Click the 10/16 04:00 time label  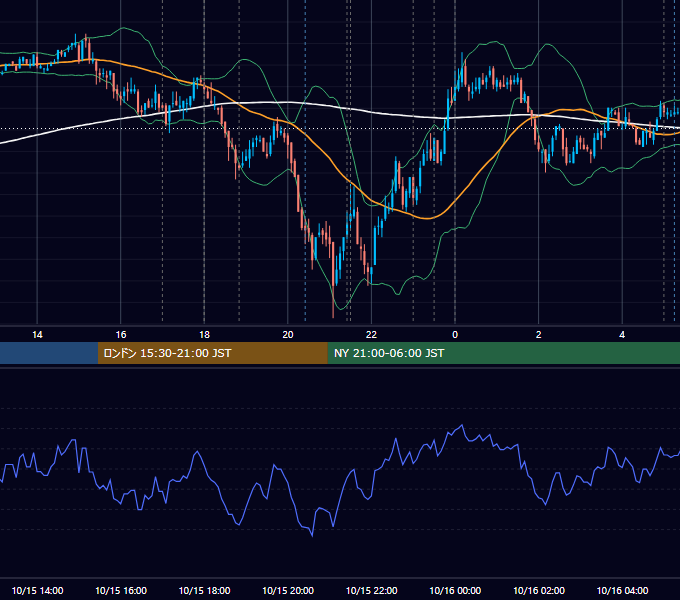coord(622,590)
